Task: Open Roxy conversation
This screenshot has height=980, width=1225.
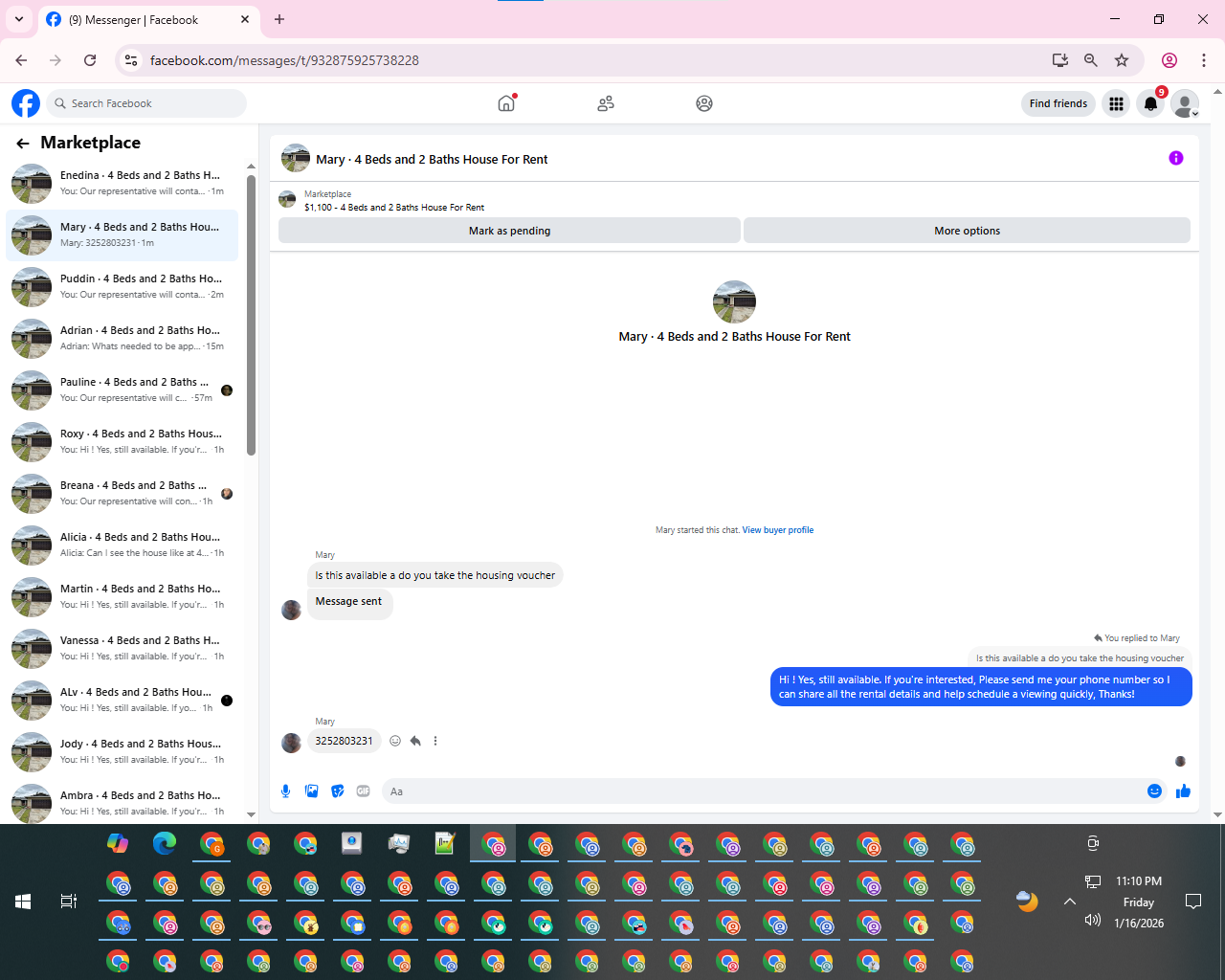Action: click(x=122, y=442)
